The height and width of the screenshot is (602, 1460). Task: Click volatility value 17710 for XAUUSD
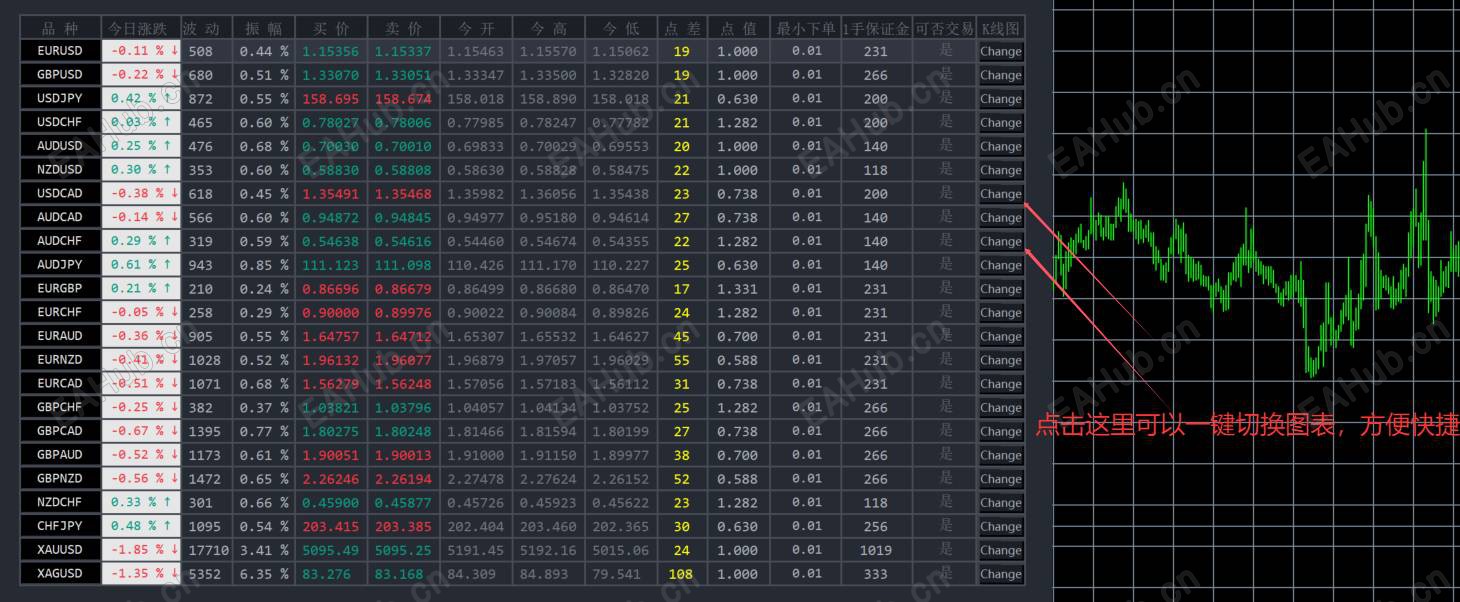(x=206, y=550)
